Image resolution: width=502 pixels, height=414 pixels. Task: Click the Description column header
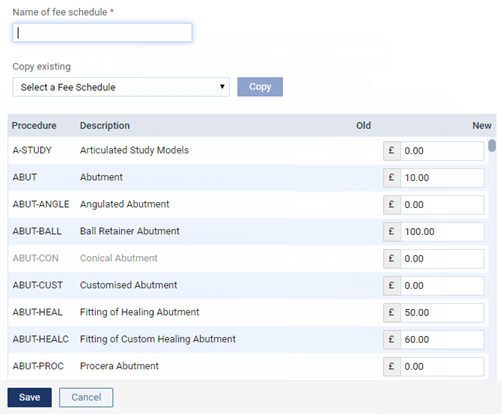105,126
